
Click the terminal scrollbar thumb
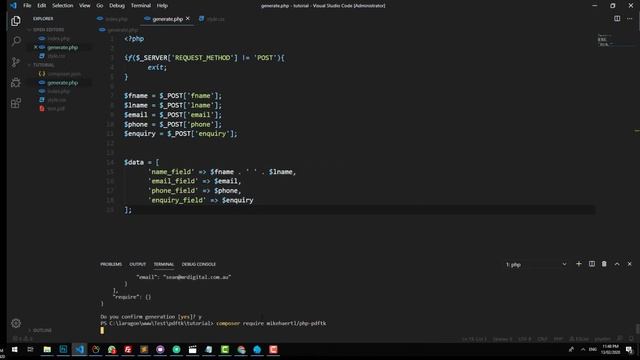[x=637, y=329]
